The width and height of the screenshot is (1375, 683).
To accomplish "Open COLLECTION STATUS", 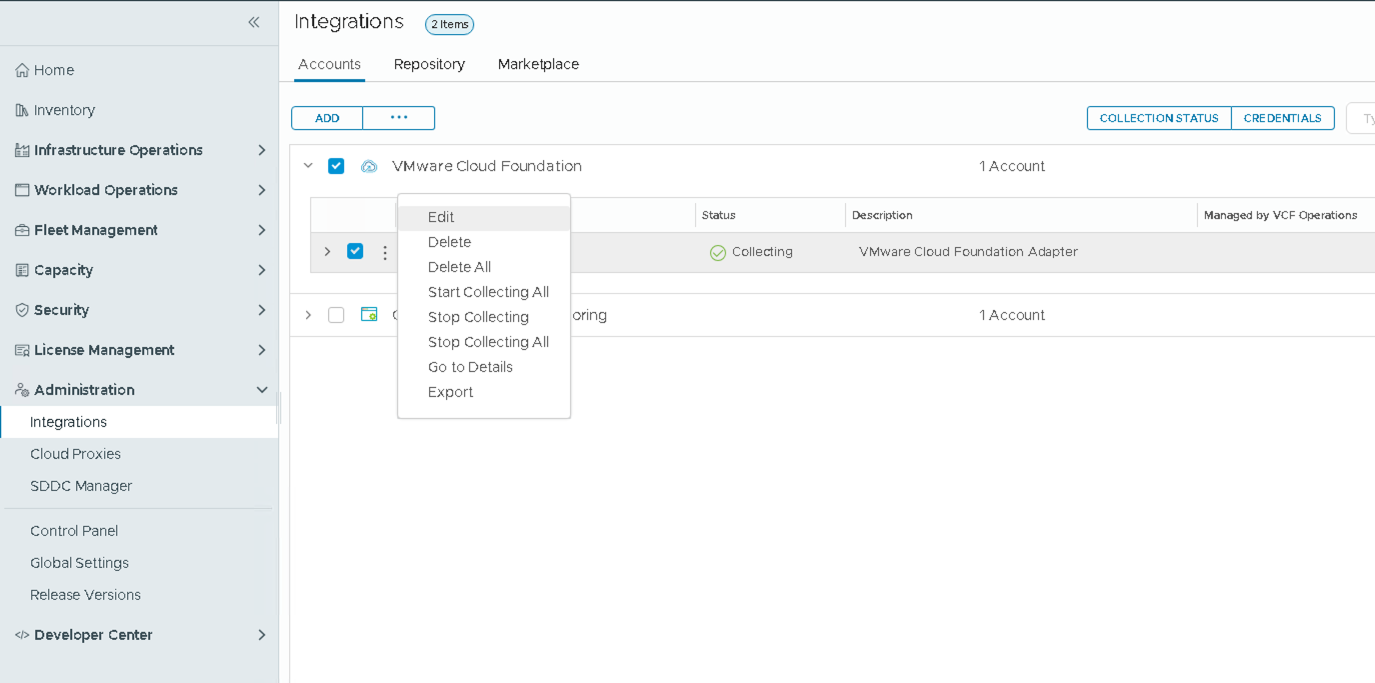I will pyautogui.click(x=1158, y=117).
